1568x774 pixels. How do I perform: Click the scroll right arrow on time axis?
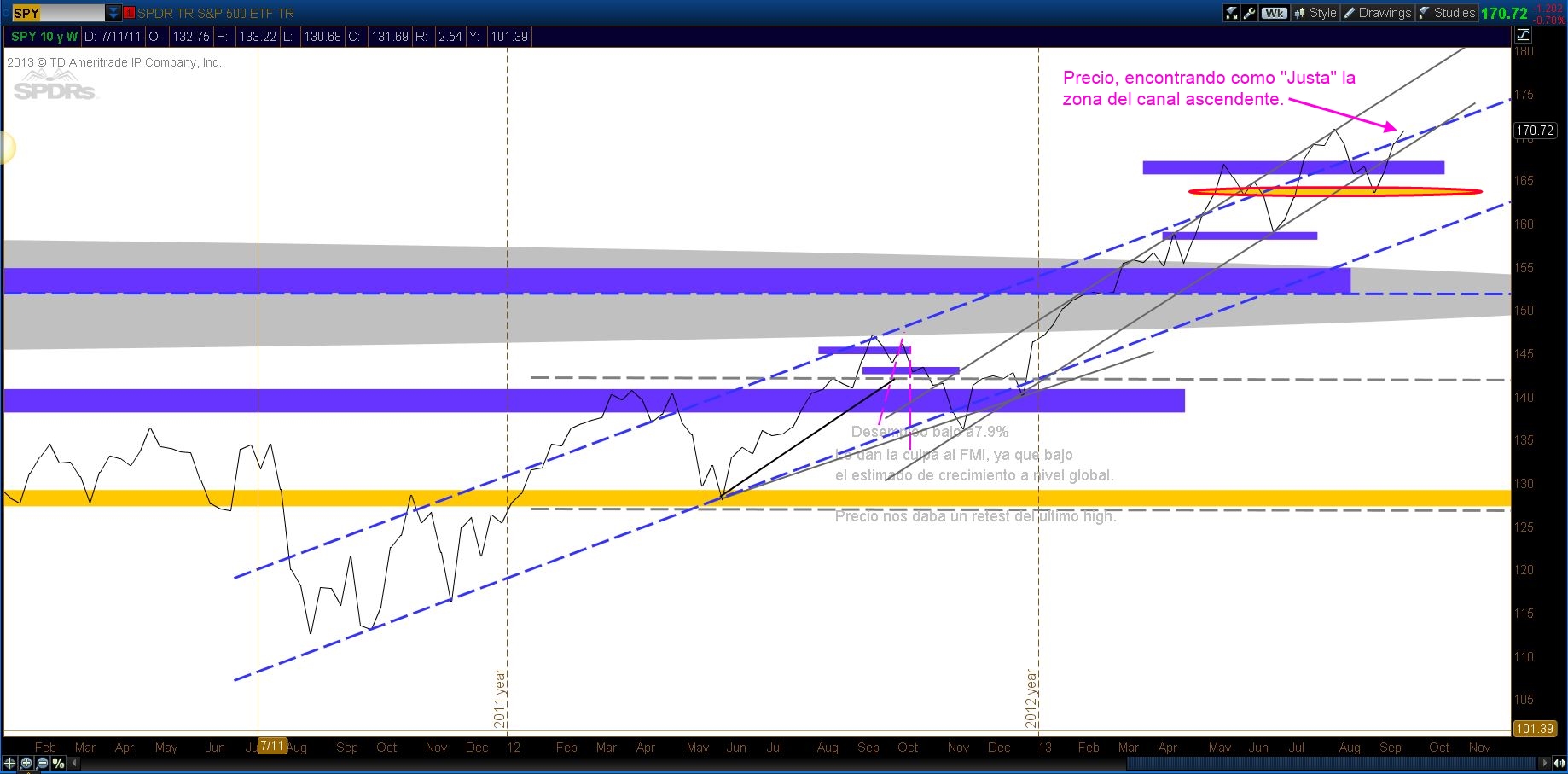click(x=1544, y=763)
